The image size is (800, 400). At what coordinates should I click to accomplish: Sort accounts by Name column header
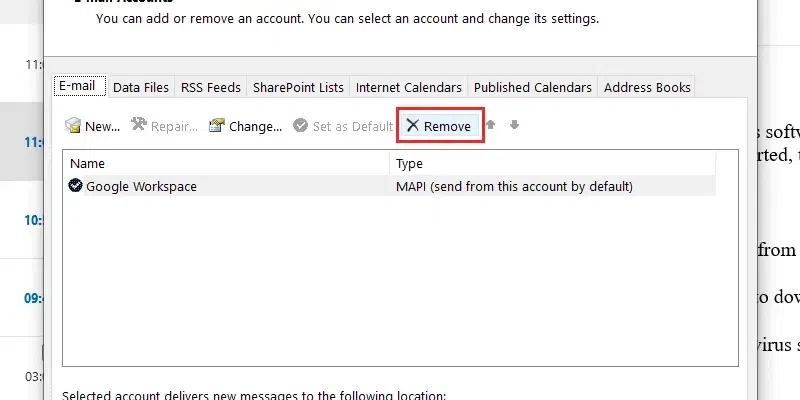pos(226,163)
